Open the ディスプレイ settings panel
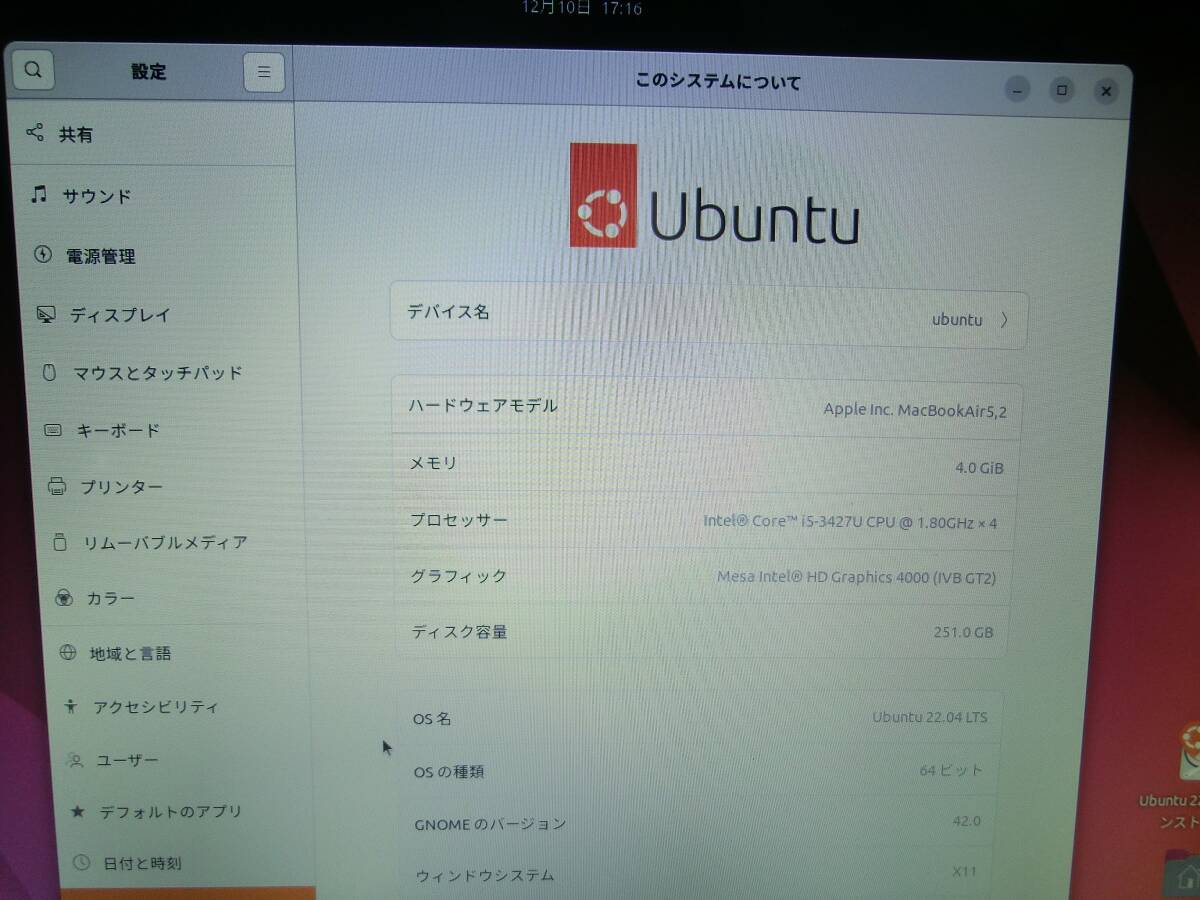This screenshot has width=1200, height=900. pyautogui.click(x=162, y=315)
